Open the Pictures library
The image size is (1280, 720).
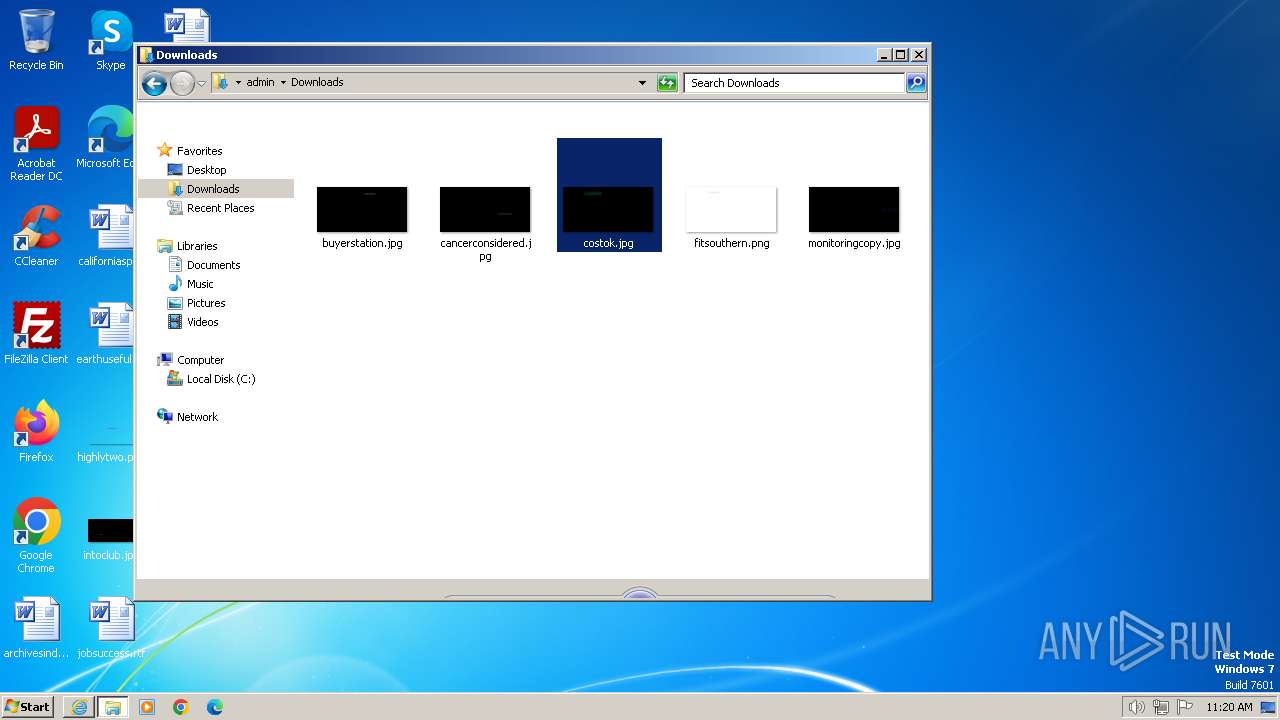(206, 303)
